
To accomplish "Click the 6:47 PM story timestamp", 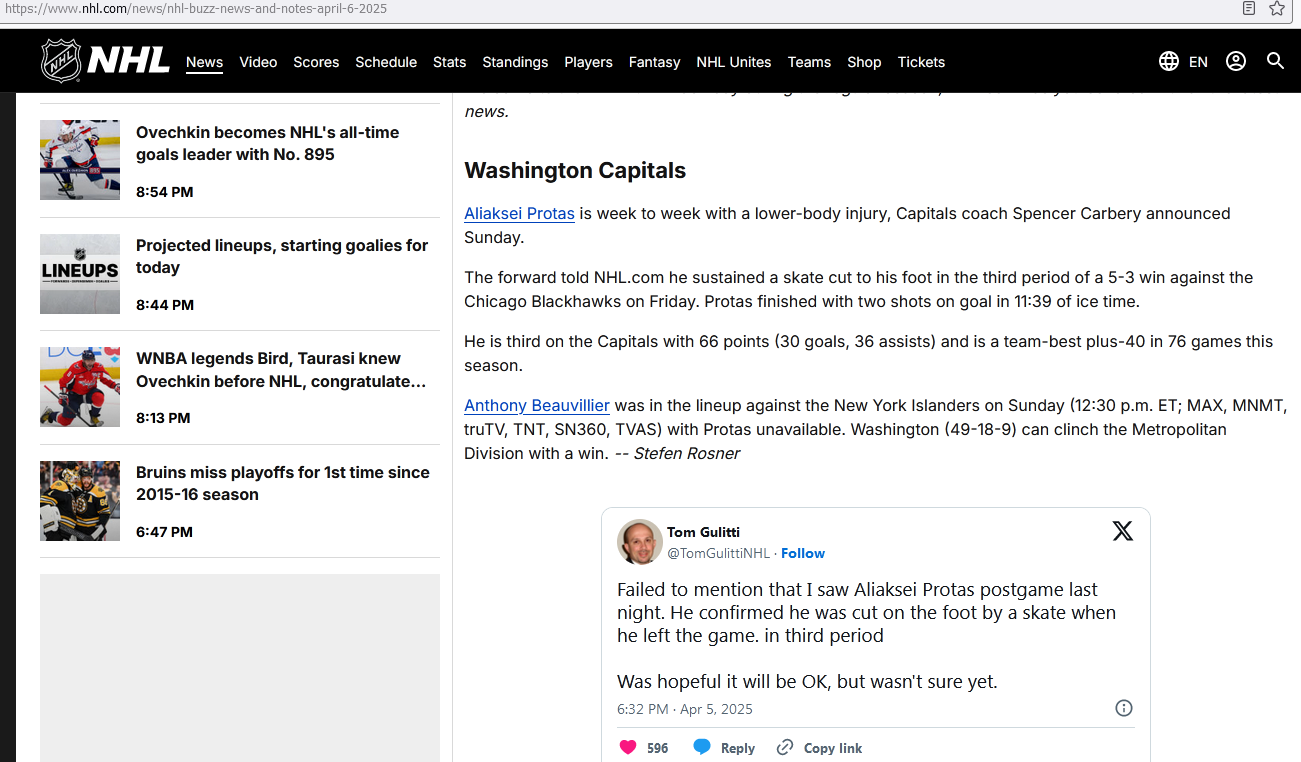I will [164, 532].
